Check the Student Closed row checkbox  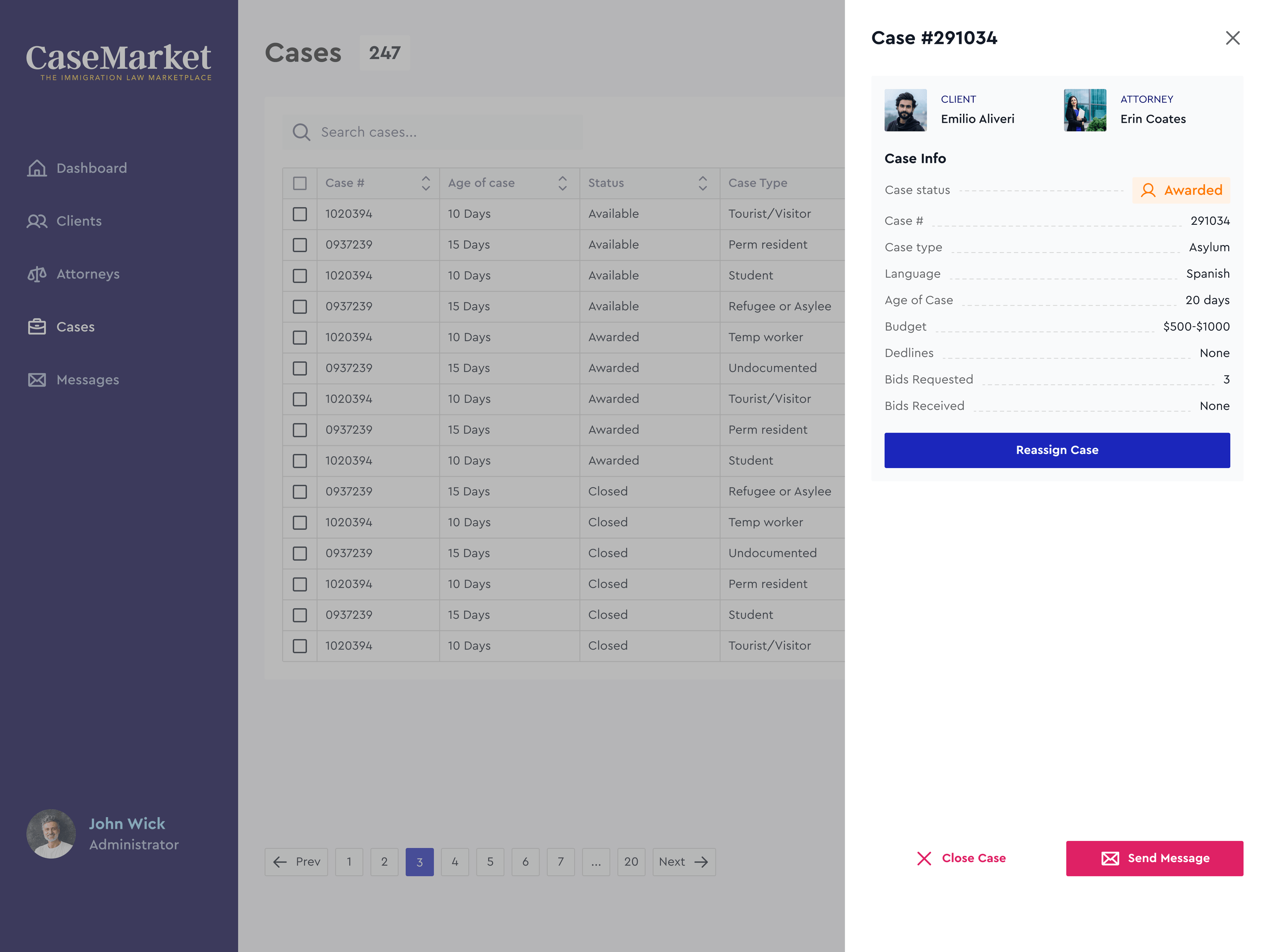click(300, 615)
